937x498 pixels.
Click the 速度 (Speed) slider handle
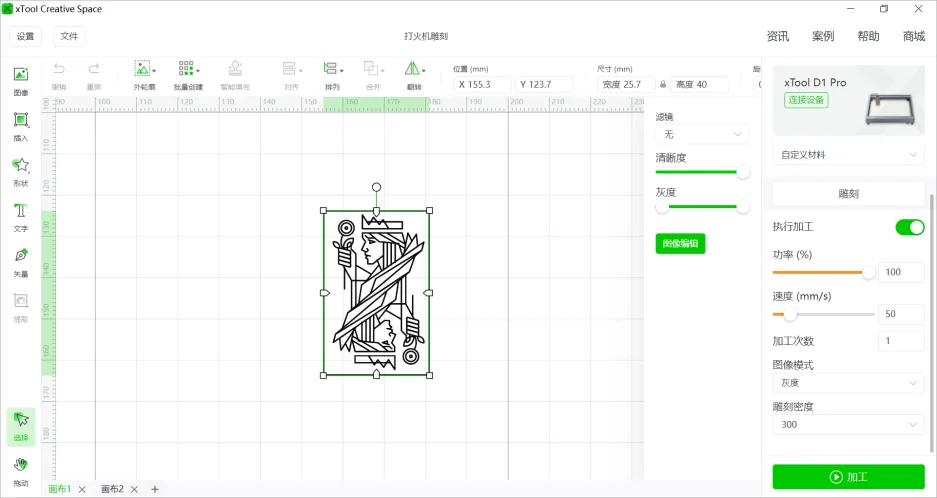click(790, 314)
